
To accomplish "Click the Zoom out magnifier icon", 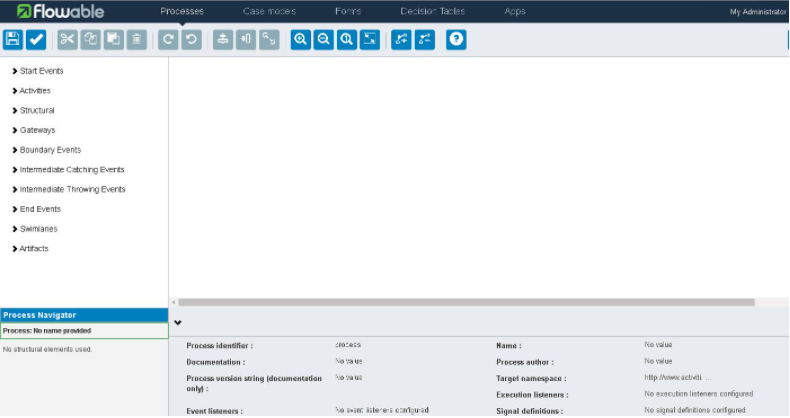I will (x=323, y=39).
